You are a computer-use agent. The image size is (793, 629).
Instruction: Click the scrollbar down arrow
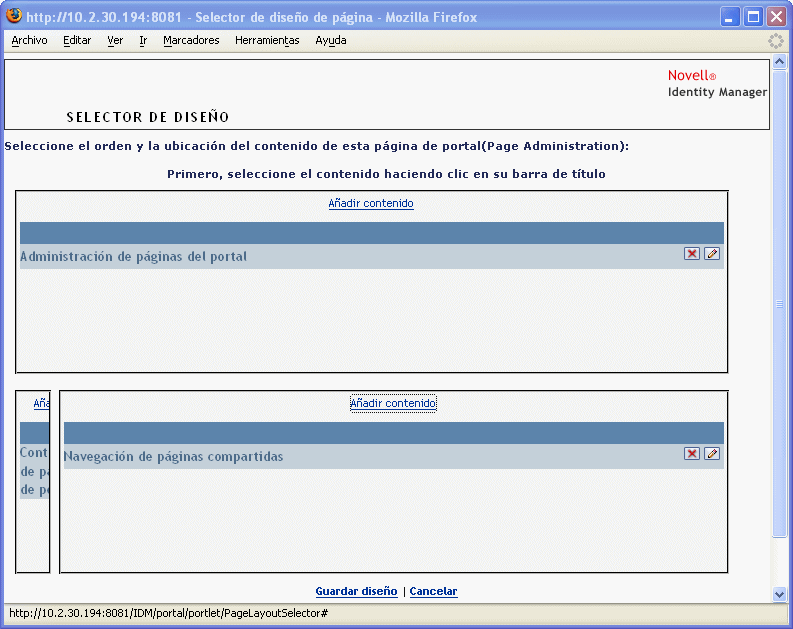click(779, 595)
